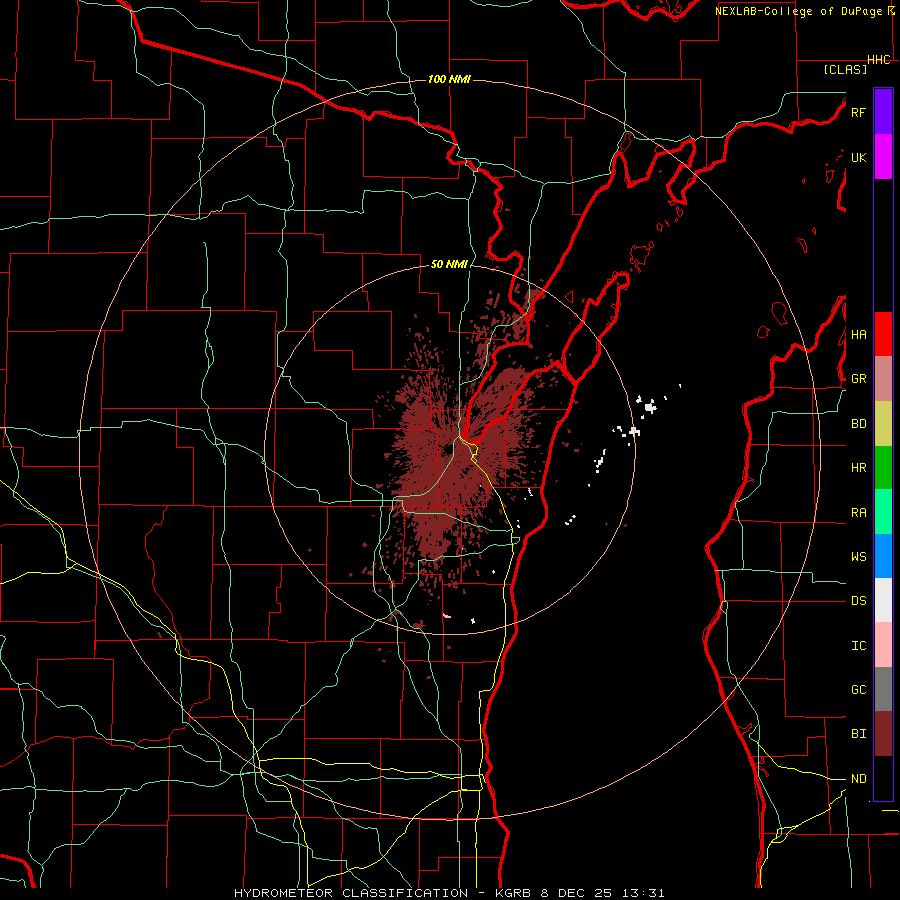Click the 50 NMI range ring label
Viewport: 900px width, 900px height.
(x=449, y=264)
